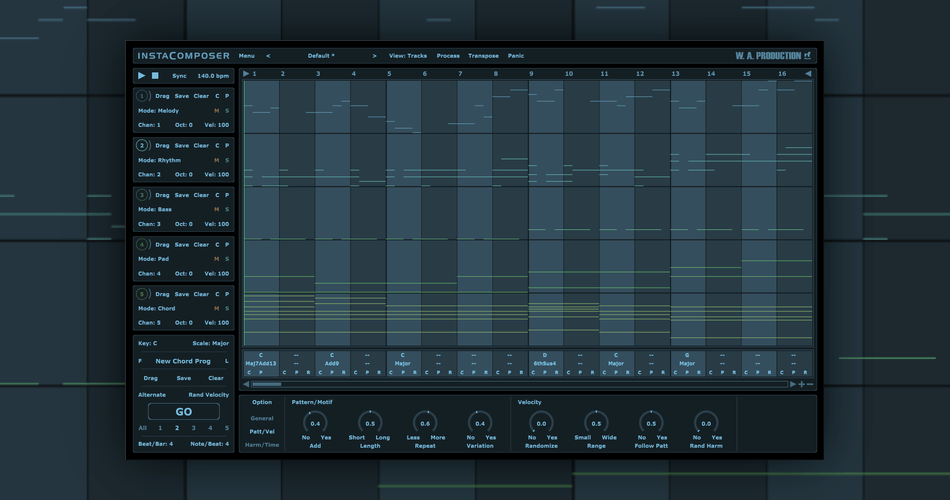The width and height of the screenshot is (950, 500).
Task: Click the W. A. Production logo
Action: (772, 56)
